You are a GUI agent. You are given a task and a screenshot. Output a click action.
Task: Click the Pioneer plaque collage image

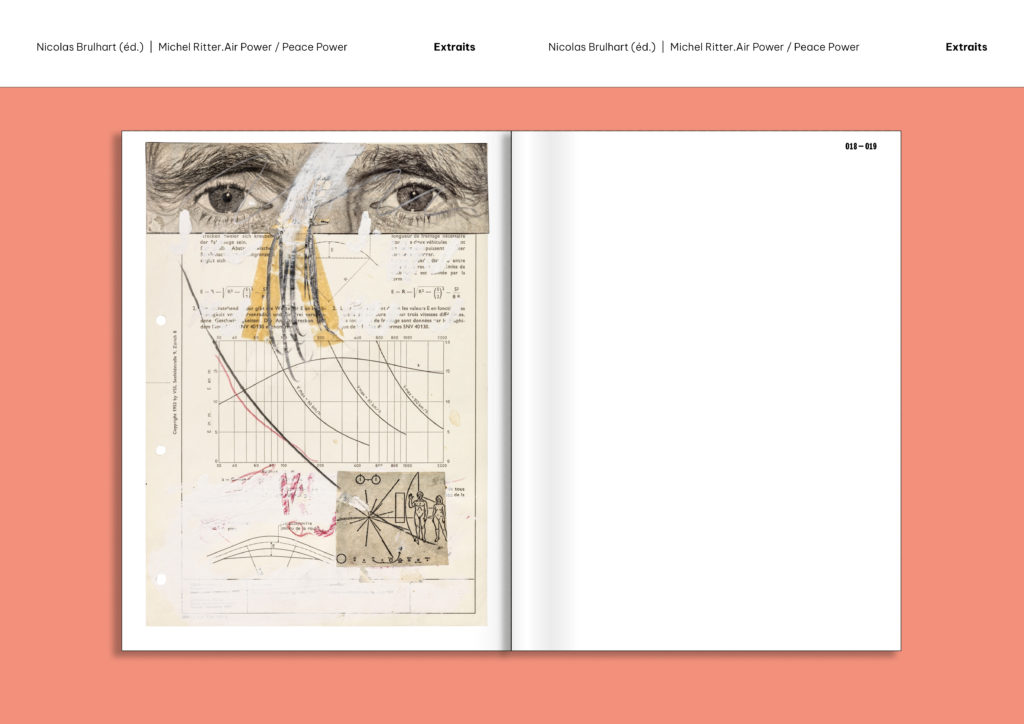[390, 518]
